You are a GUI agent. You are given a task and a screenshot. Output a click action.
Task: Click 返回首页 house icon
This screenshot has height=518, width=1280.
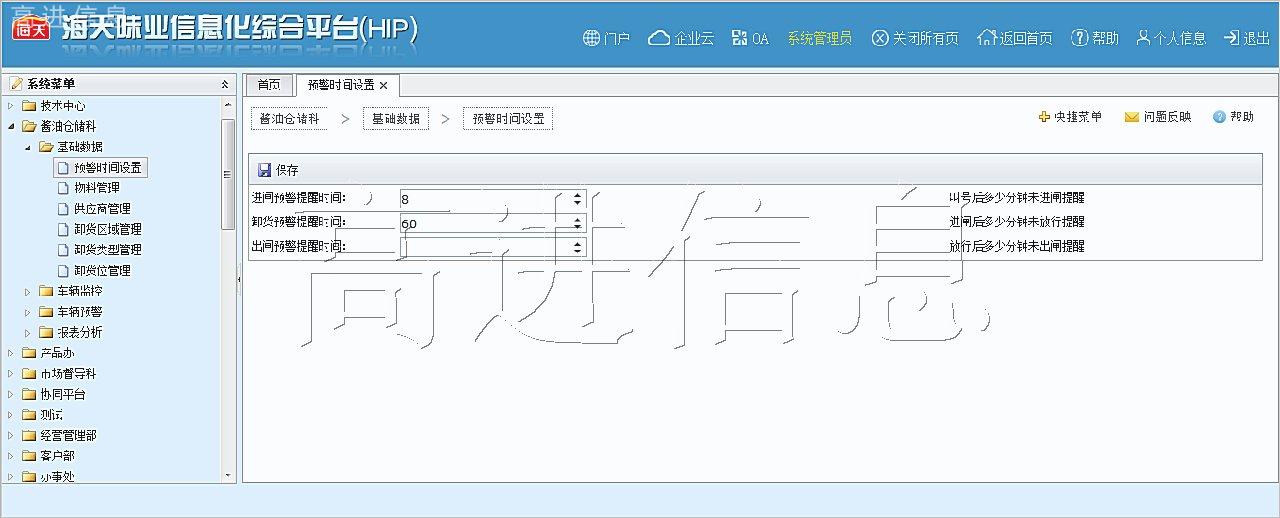pos(987,38)
